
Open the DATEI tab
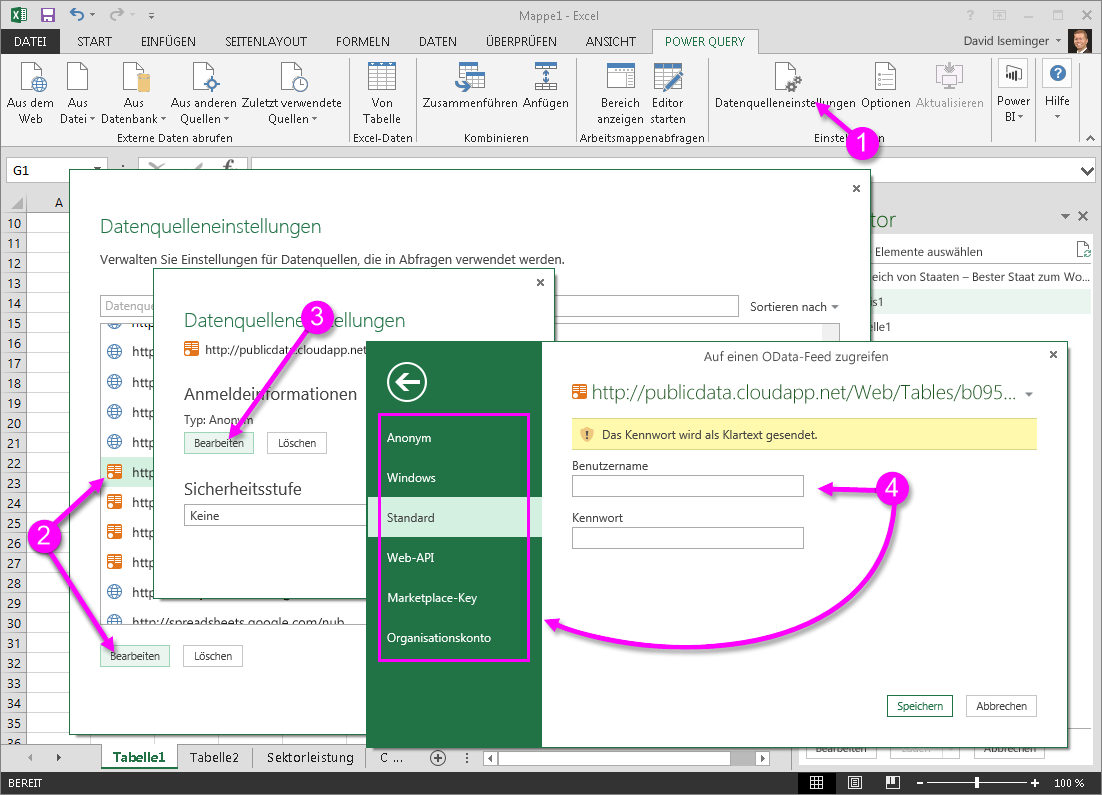tap(30, 41)
